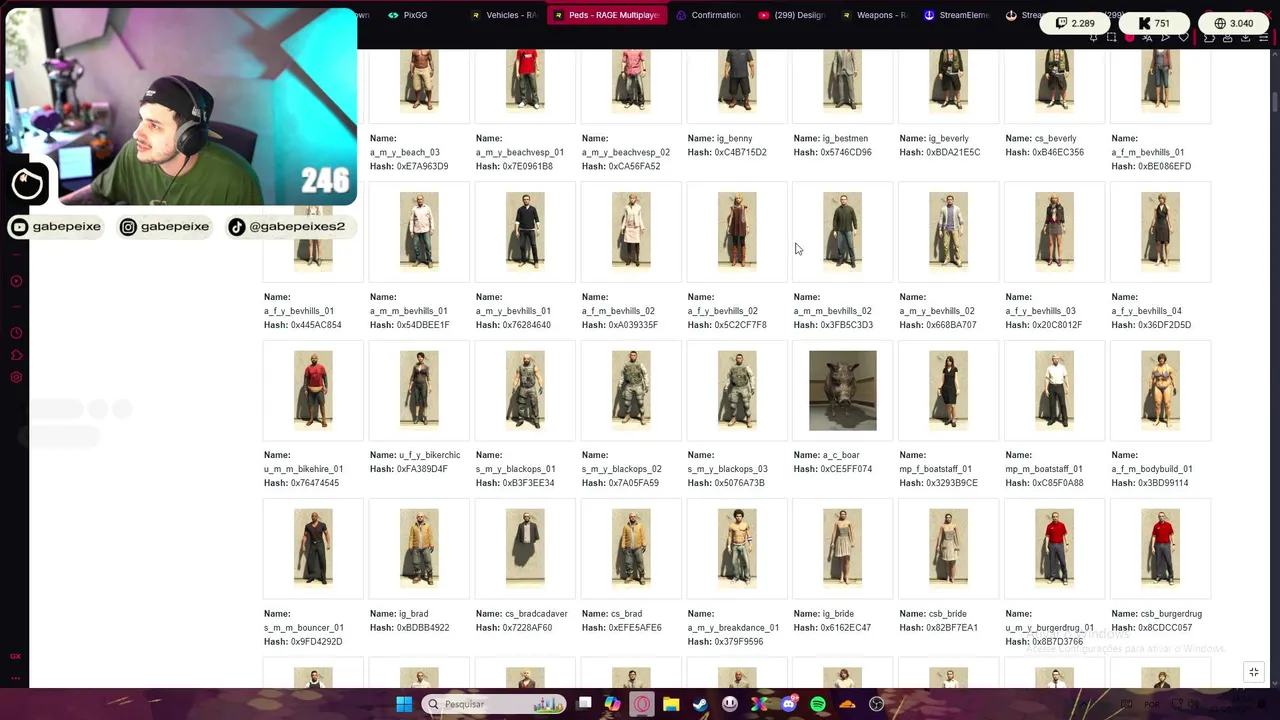1280x720 pixels.
Task: Open the Cloudflare app in taskbar
Action: tap(847, 704)
